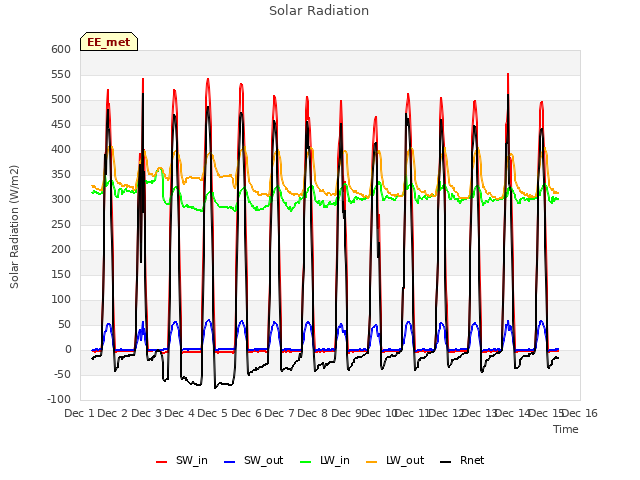The height and width of the screenshot is (480, 640).
Task: Click the black Rnet legend swatch
Action: click(x=446, y=462)
